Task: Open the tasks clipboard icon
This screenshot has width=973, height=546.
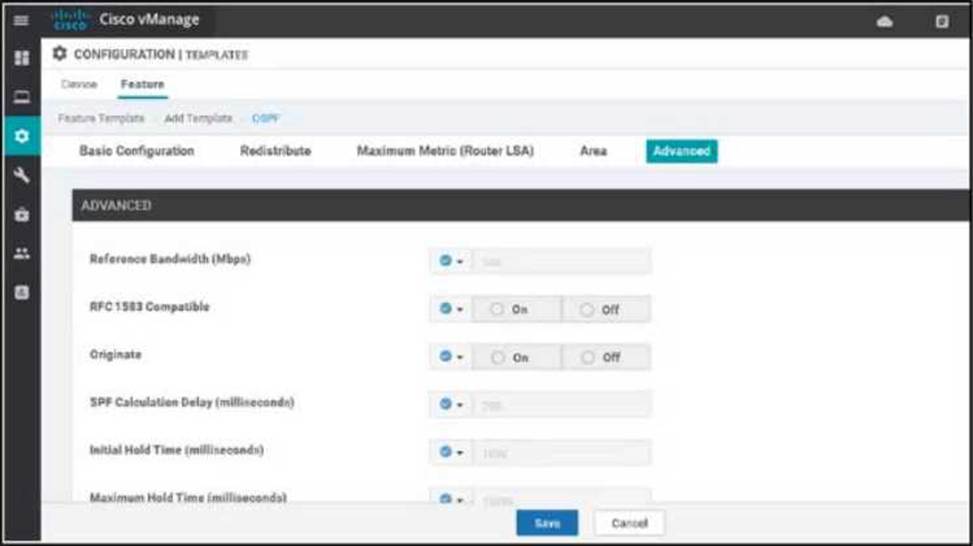Action: click(942, 22)
